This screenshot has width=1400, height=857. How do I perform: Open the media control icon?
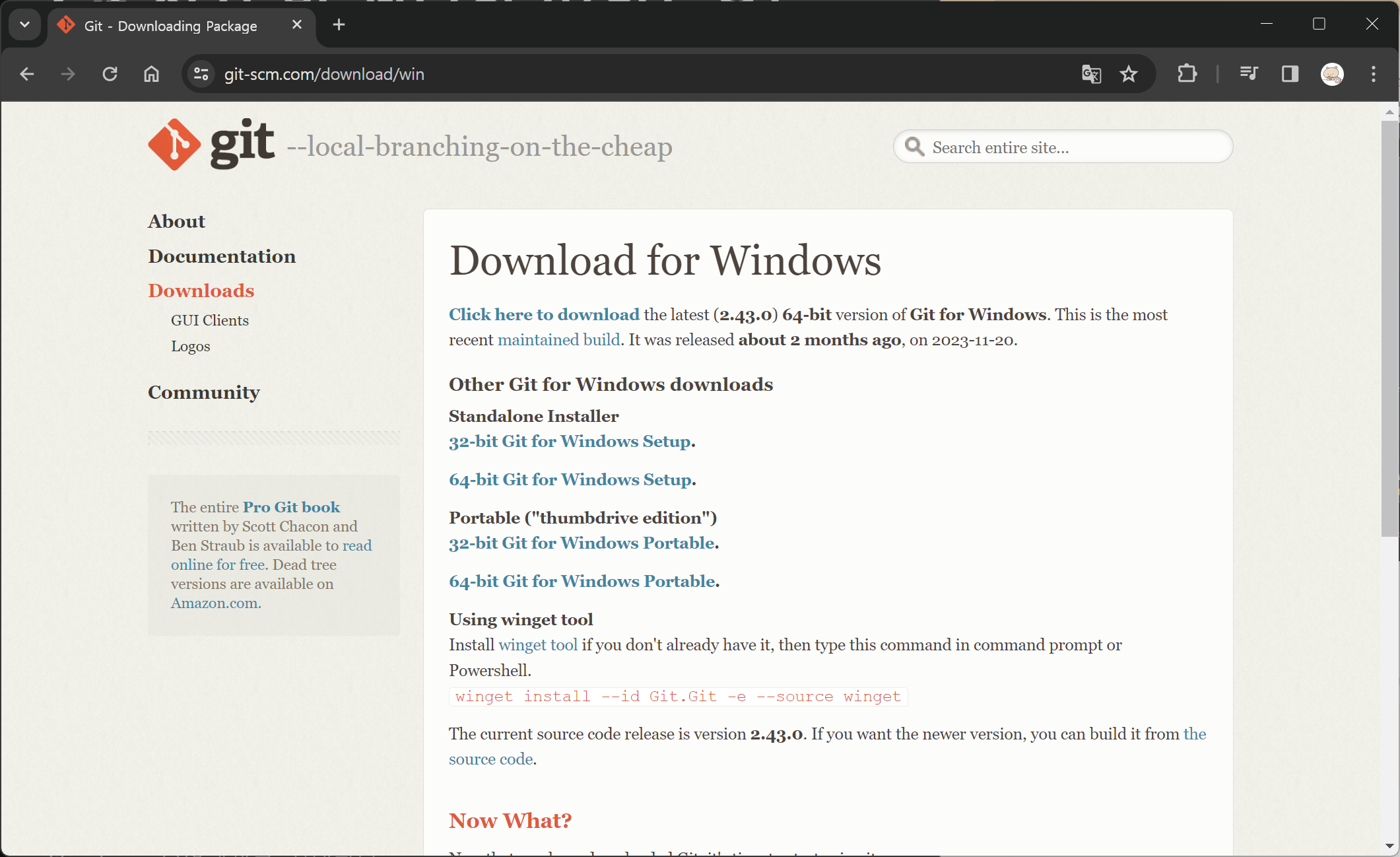1248,74
